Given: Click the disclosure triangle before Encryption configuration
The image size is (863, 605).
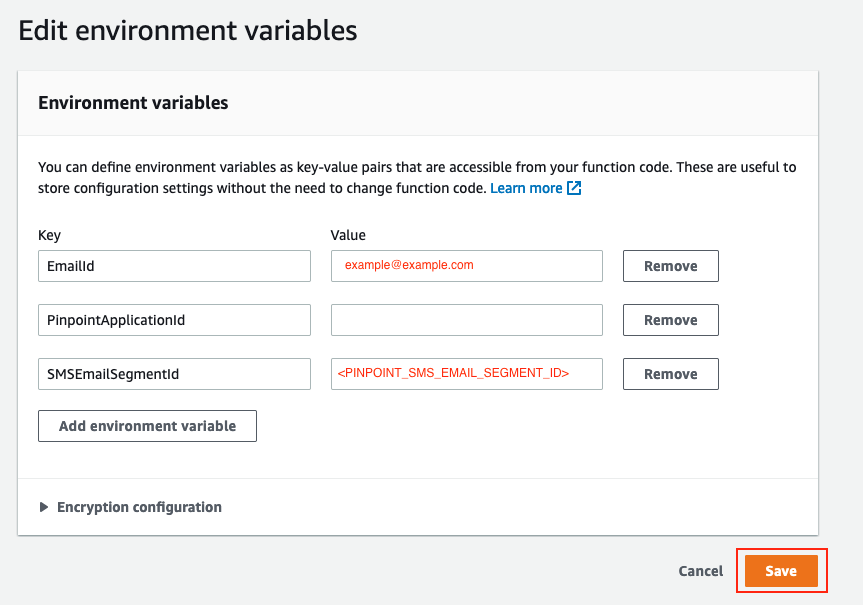Looking at the screenshot, I should point(44,507).
